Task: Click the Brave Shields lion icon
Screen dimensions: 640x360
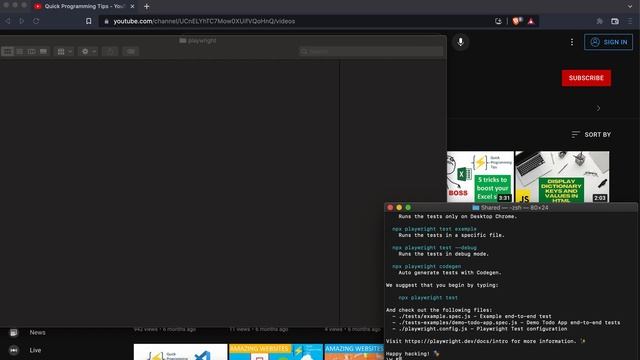Action: click(x=517, y=21)
